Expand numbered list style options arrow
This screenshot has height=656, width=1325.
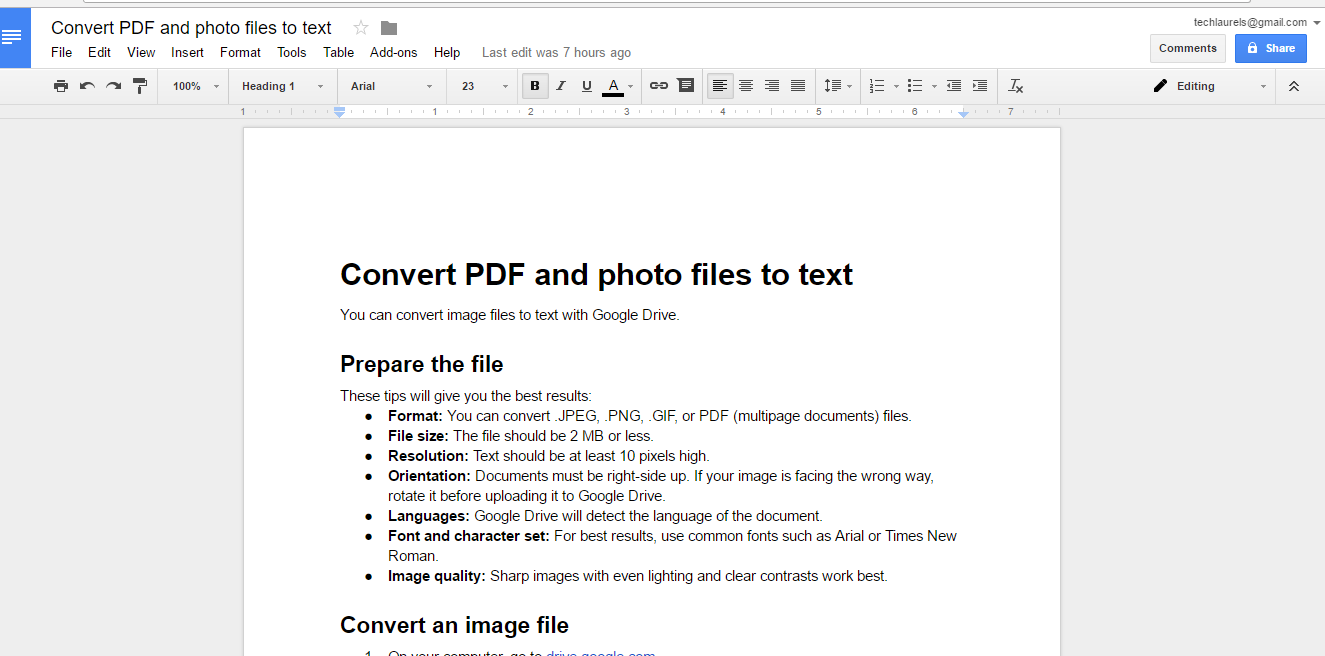pyautogui.click(x=896, y=86)
